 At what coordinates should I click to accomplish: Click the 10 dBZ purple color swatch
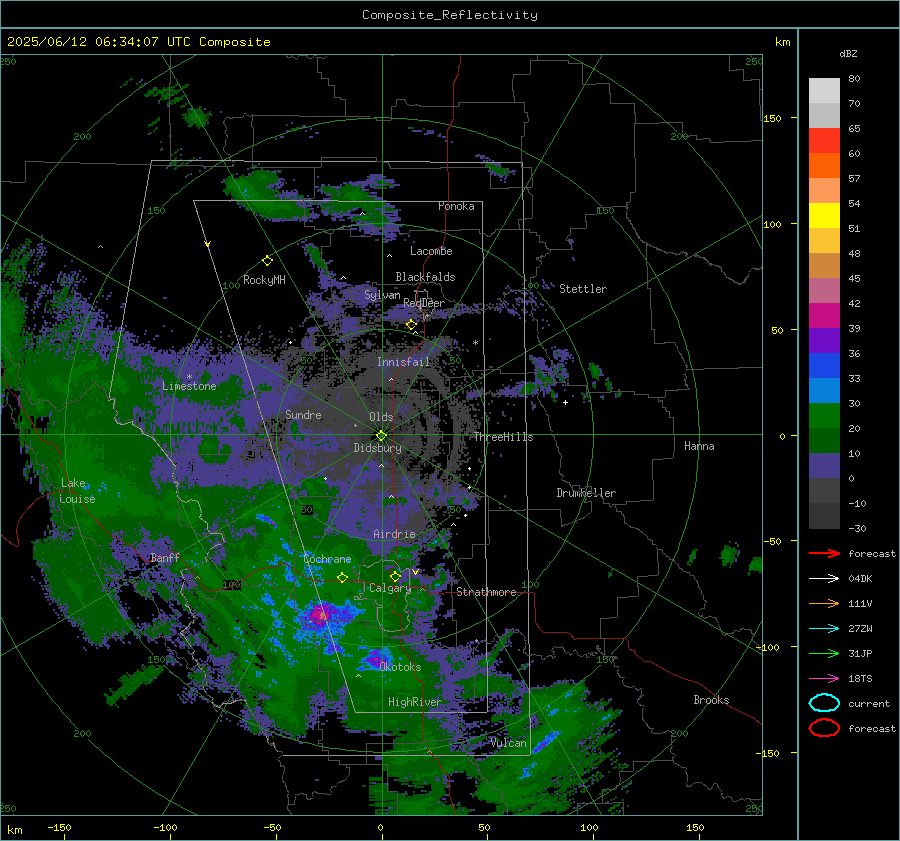tap(824, 465)
